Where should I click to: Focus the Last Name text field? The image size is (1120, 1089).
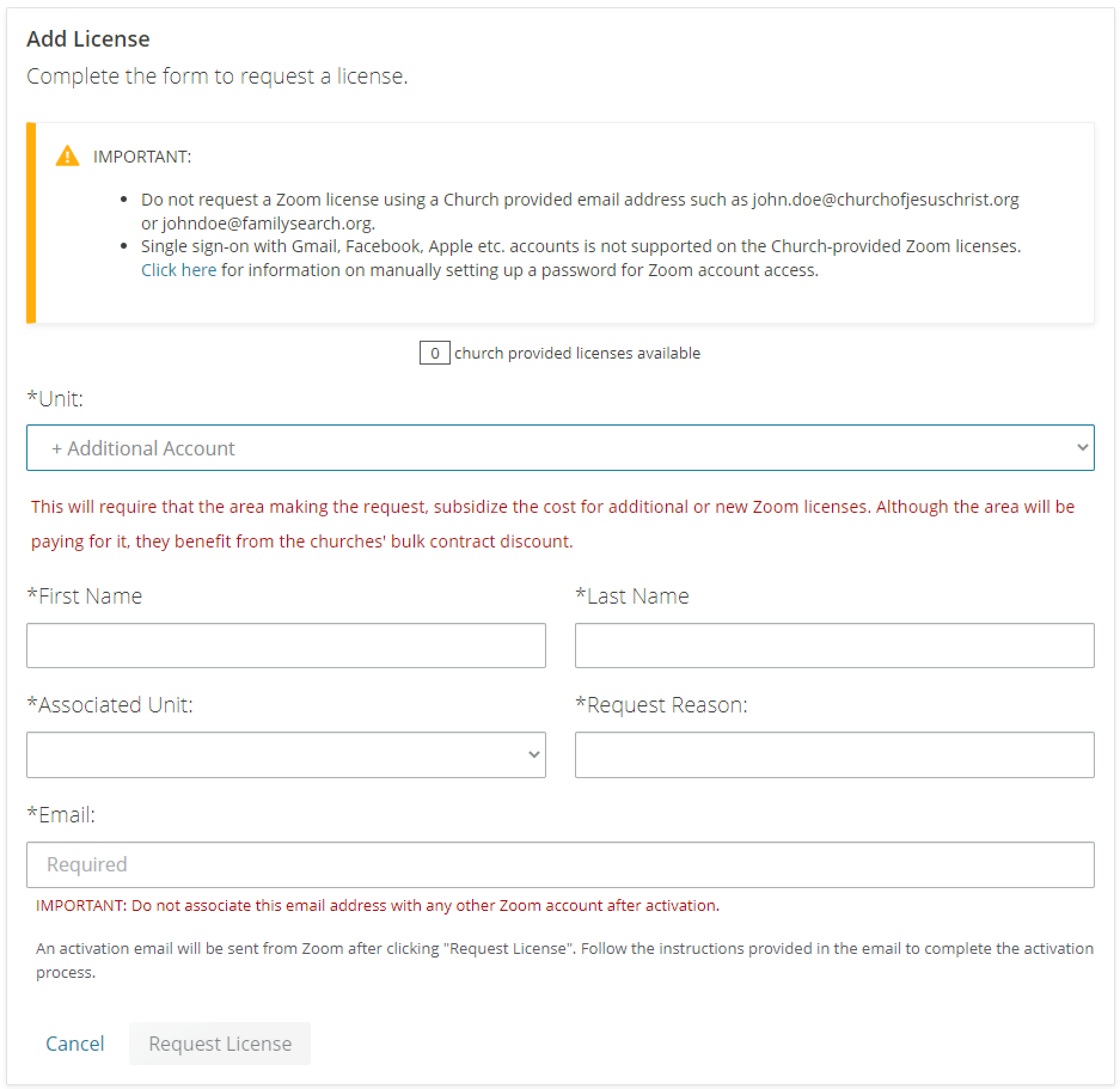tap(834, 646)
